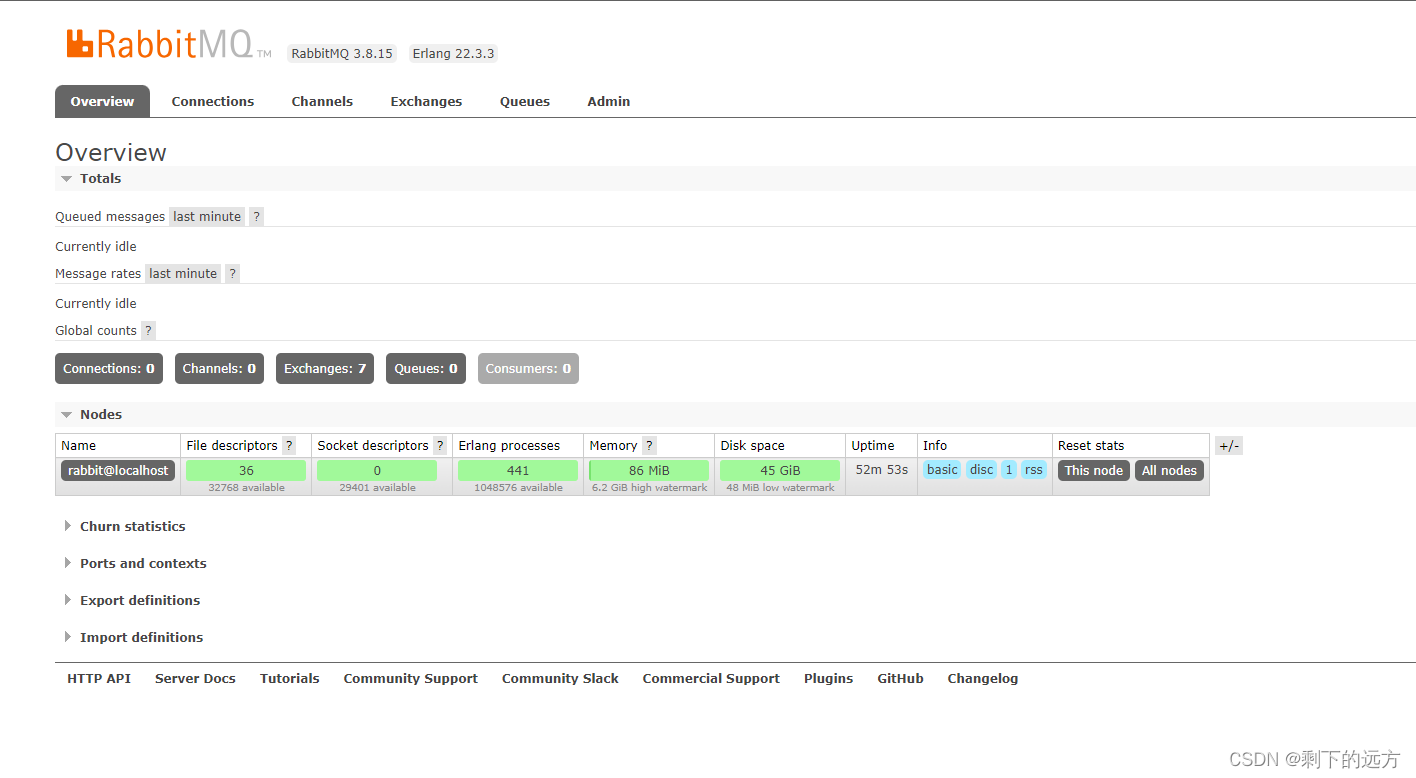Click the File descriptors bar showing 36
The image size is (1416, 778).
246,470
